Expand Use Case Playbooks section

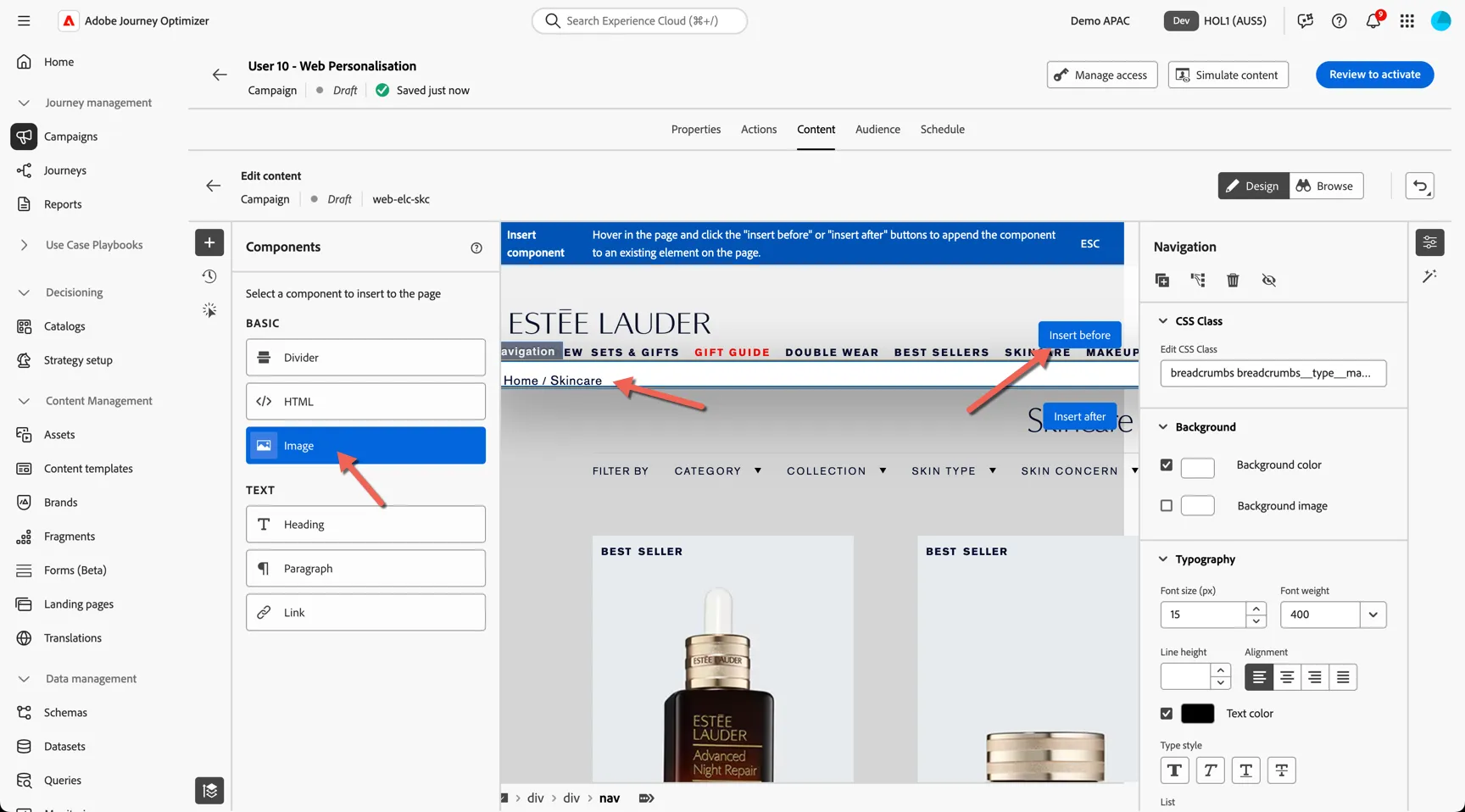click(24, 245)
